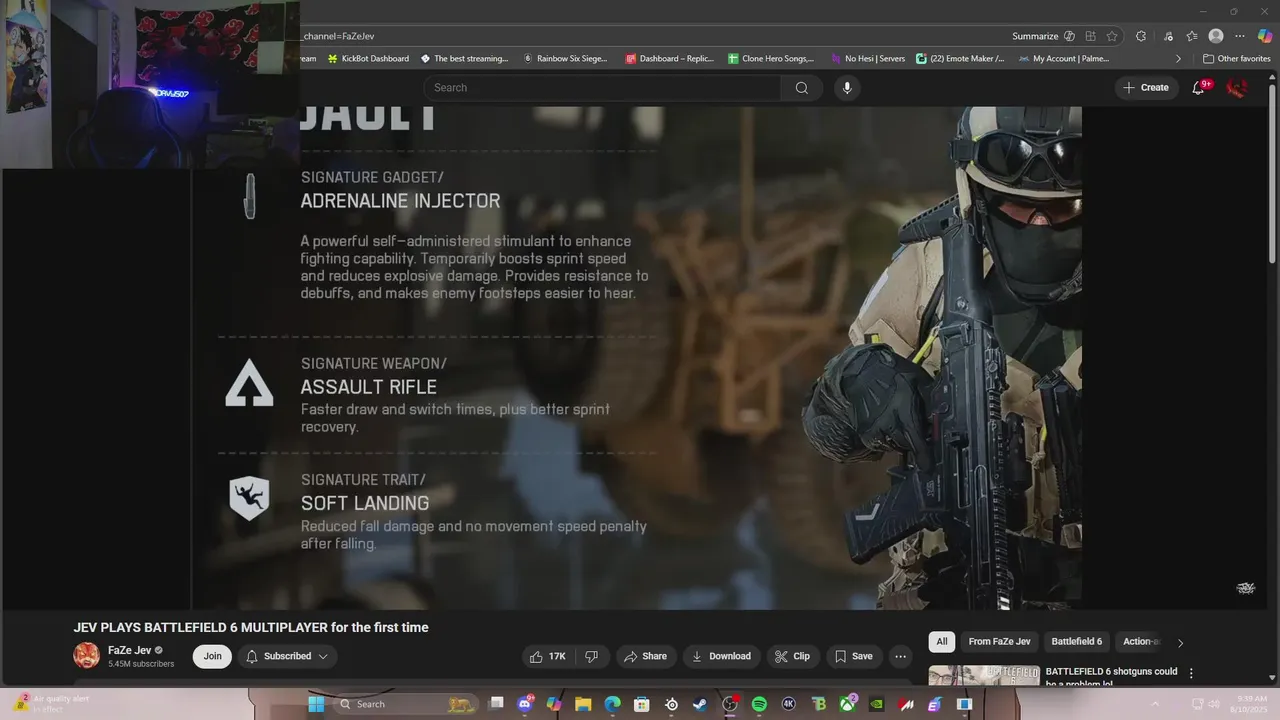The image size is (1280, 720).
Task: Open Copilot sidebar icon in Edge
Action: (x=1265, y=36)
